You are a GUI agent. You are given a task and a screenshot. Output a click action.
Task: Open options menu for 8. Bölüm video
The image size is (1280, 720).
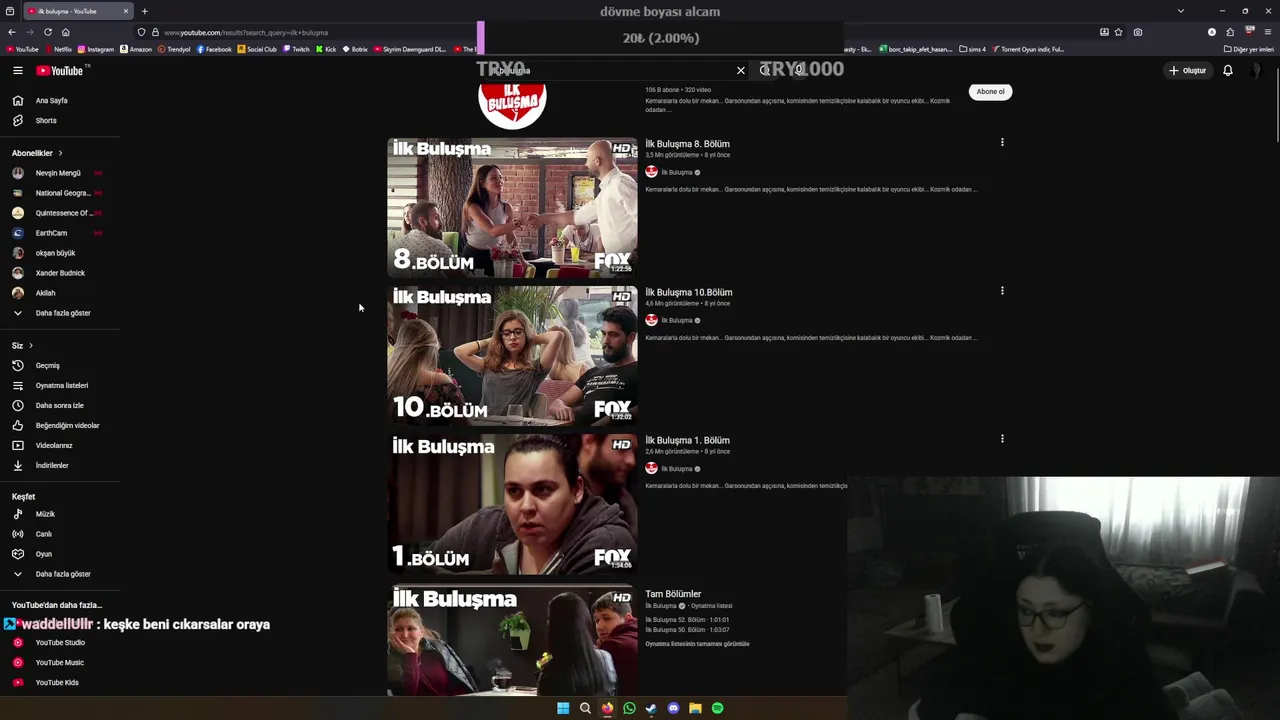click(1002, 142)
